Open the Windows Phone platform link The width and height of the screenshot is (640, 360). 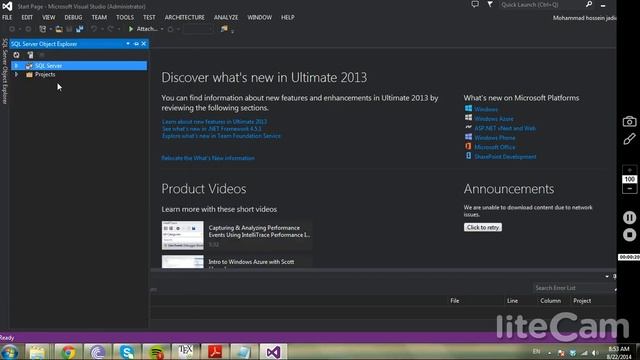coord(495,138)
